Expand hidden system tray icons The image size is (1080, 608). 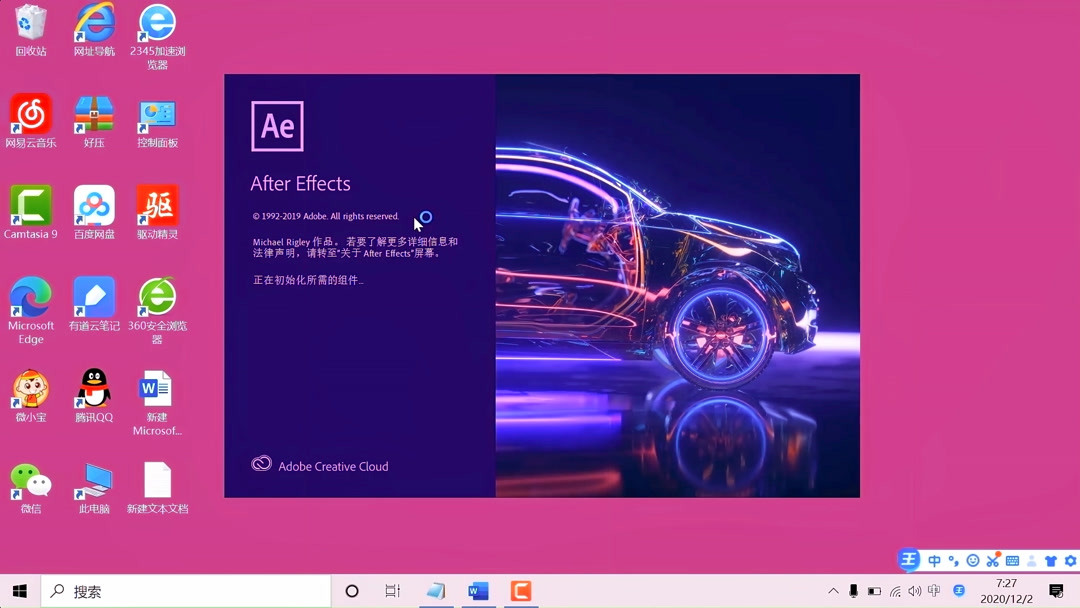(833, 591)
